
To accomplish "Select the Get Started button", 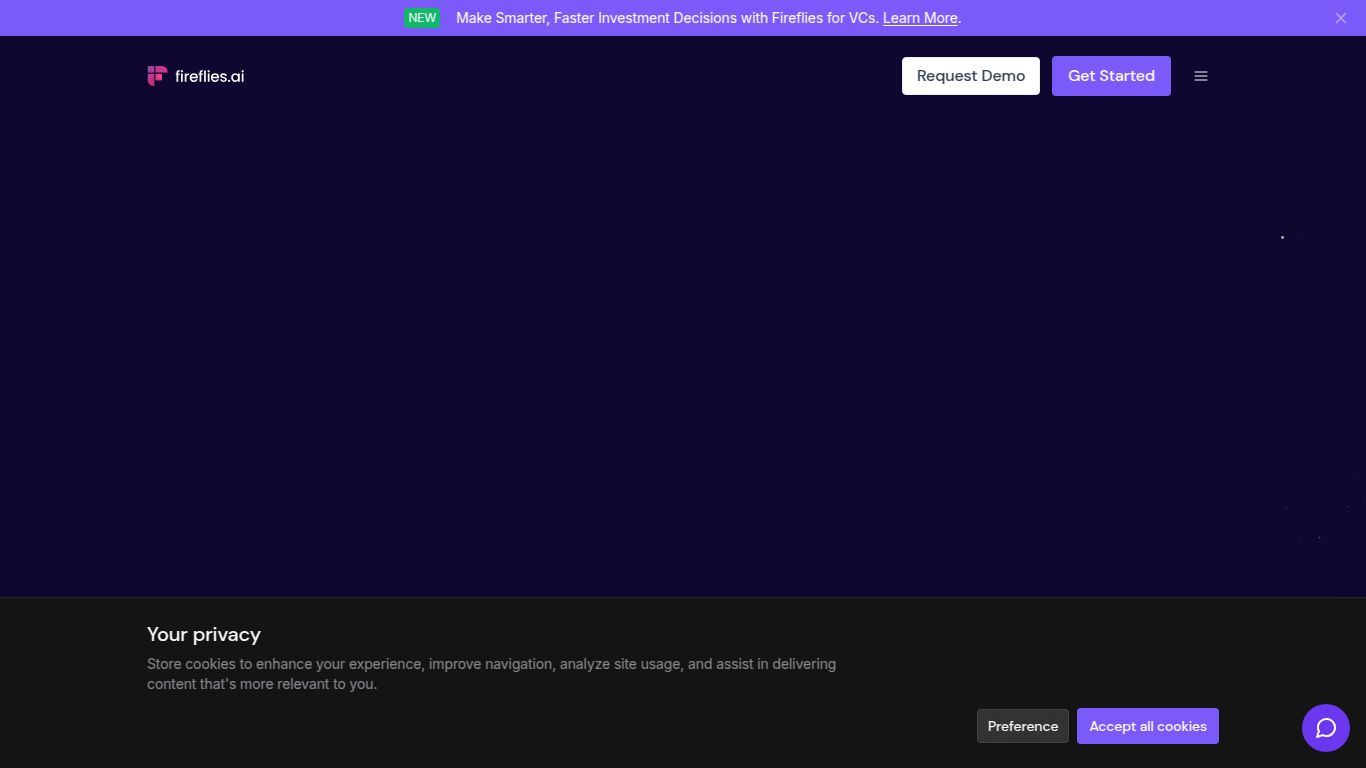I will click(x=1111, y=75).
